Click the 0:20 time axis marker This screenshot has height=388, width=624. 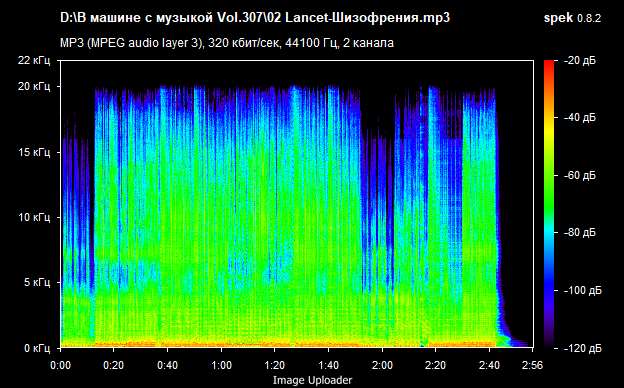[113, 365]
